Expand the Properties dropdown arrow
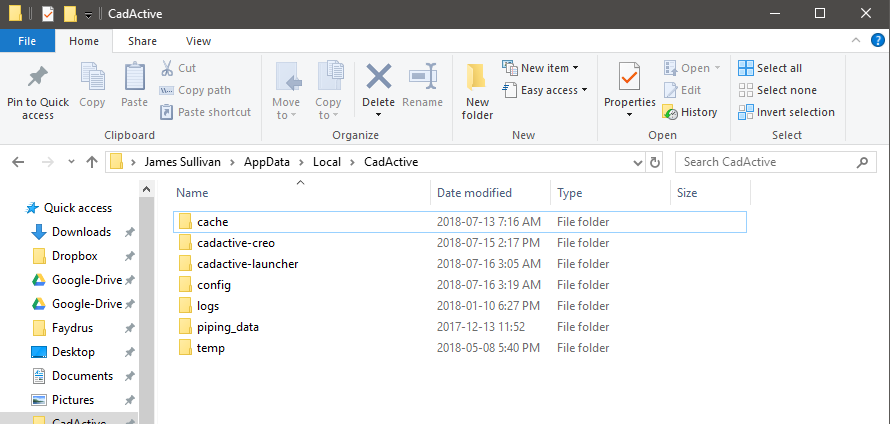The image size is (890, 424). 629,115
